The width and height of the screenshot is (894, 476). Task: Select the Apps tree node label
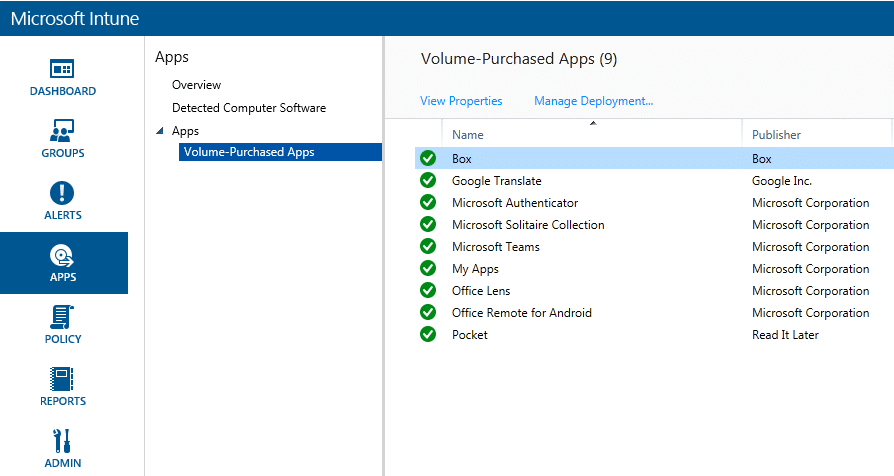click(185, 131)
